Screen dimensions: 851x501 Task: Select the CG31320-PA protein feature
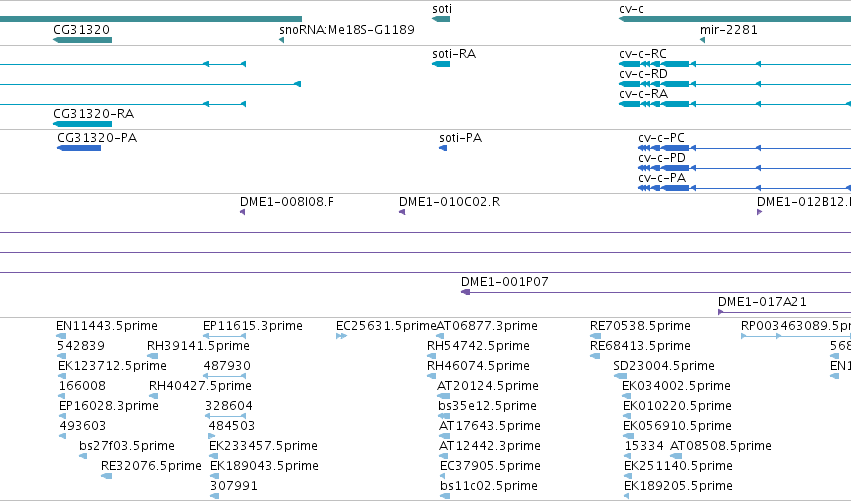[79, 148]
